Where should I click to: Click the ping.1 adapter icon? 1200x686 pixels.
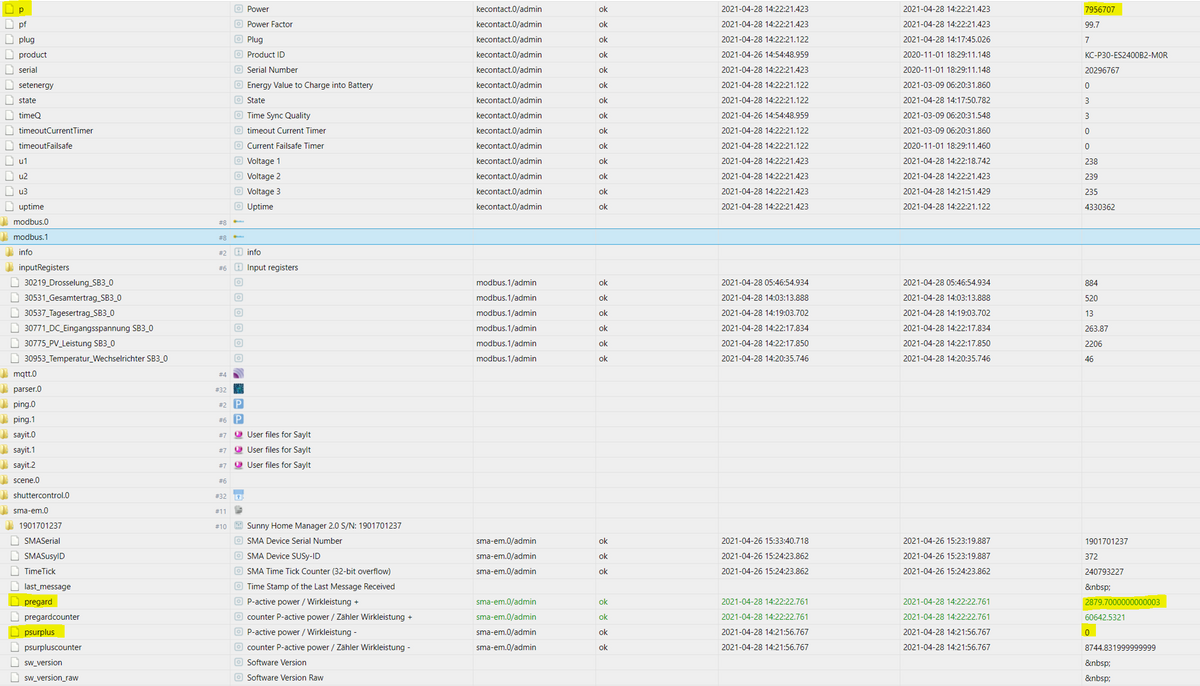[238, 419]
